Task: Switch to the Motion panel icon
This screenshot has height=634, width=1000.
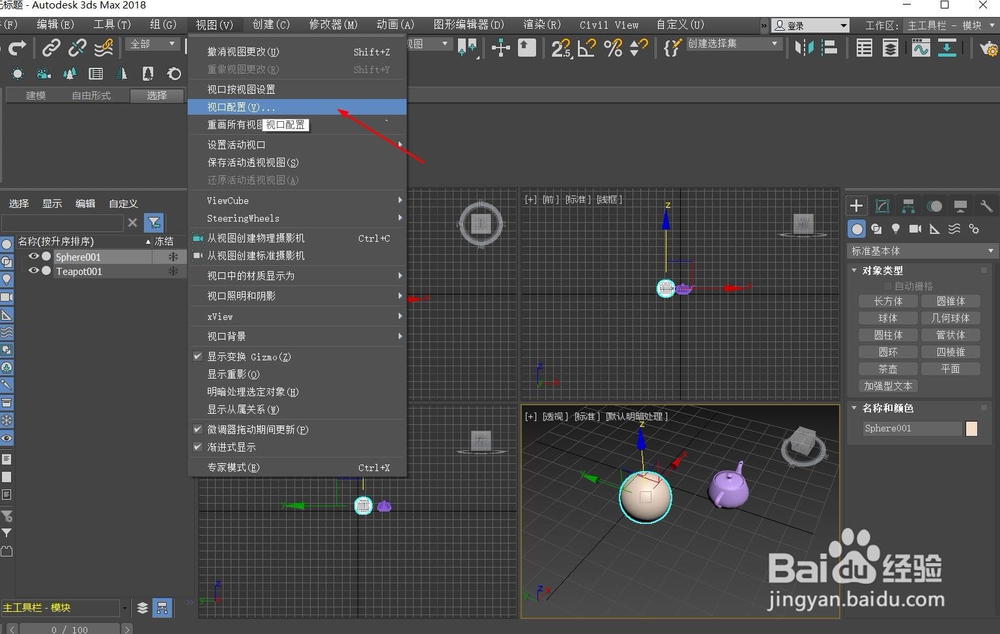Action: (934, 206)
